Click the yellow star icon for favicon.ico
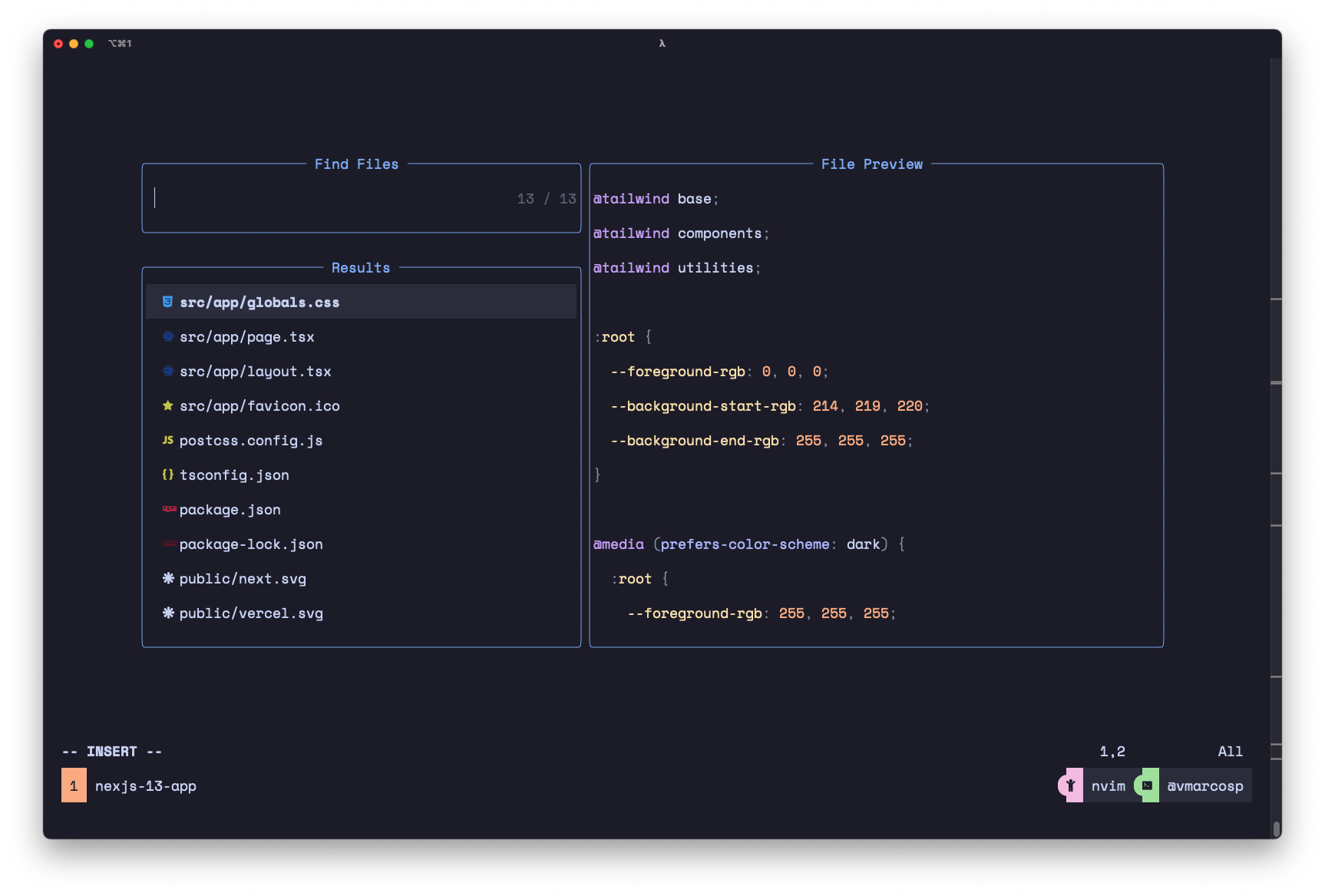 click(x=168, y=405)
